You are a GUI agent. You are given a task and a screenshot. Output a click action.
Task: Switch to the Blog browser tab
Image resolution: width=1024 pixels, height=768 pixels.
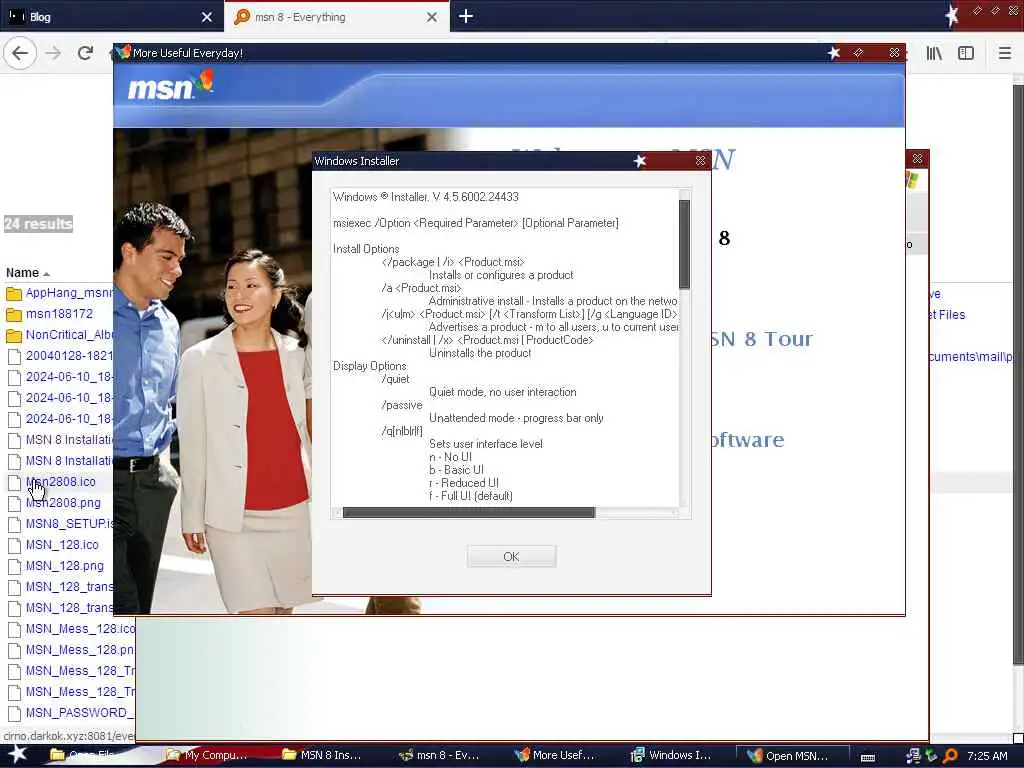(112, 17)
